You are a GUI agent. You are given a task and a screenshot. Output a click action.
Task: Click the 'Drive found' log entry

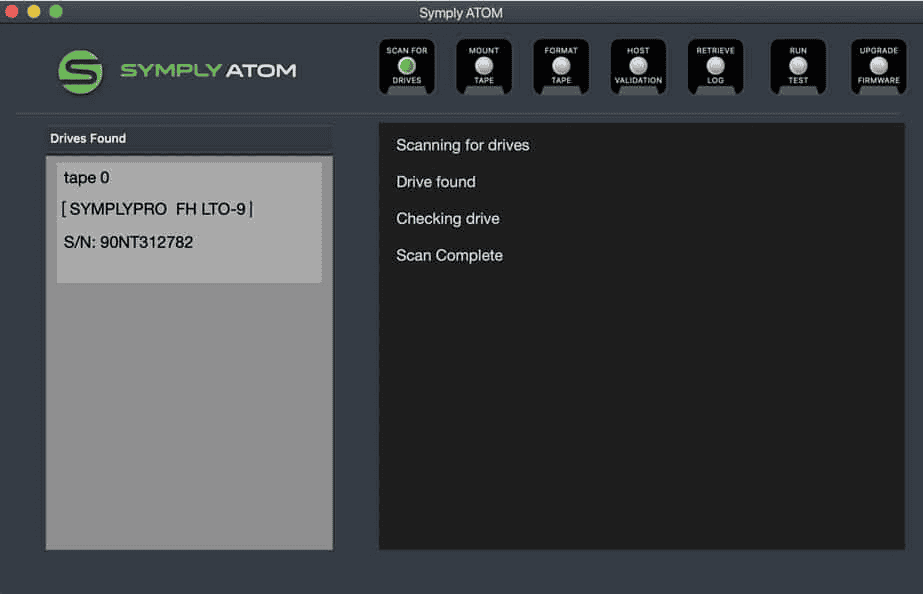coord(435,182)
